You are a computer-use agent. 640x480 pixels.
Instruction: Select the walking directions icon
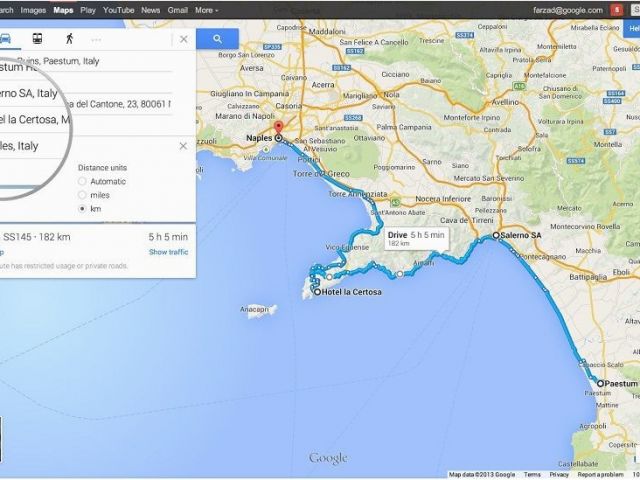[69, 39]
